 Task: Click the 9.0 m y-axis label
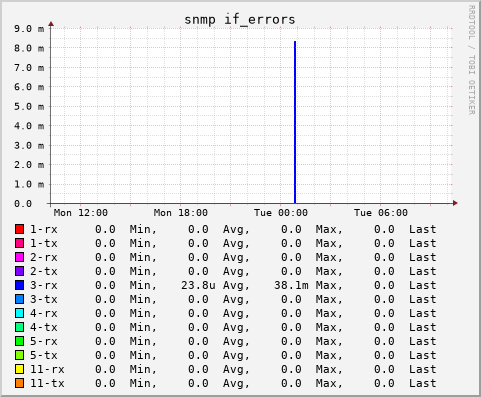(29, 29)
